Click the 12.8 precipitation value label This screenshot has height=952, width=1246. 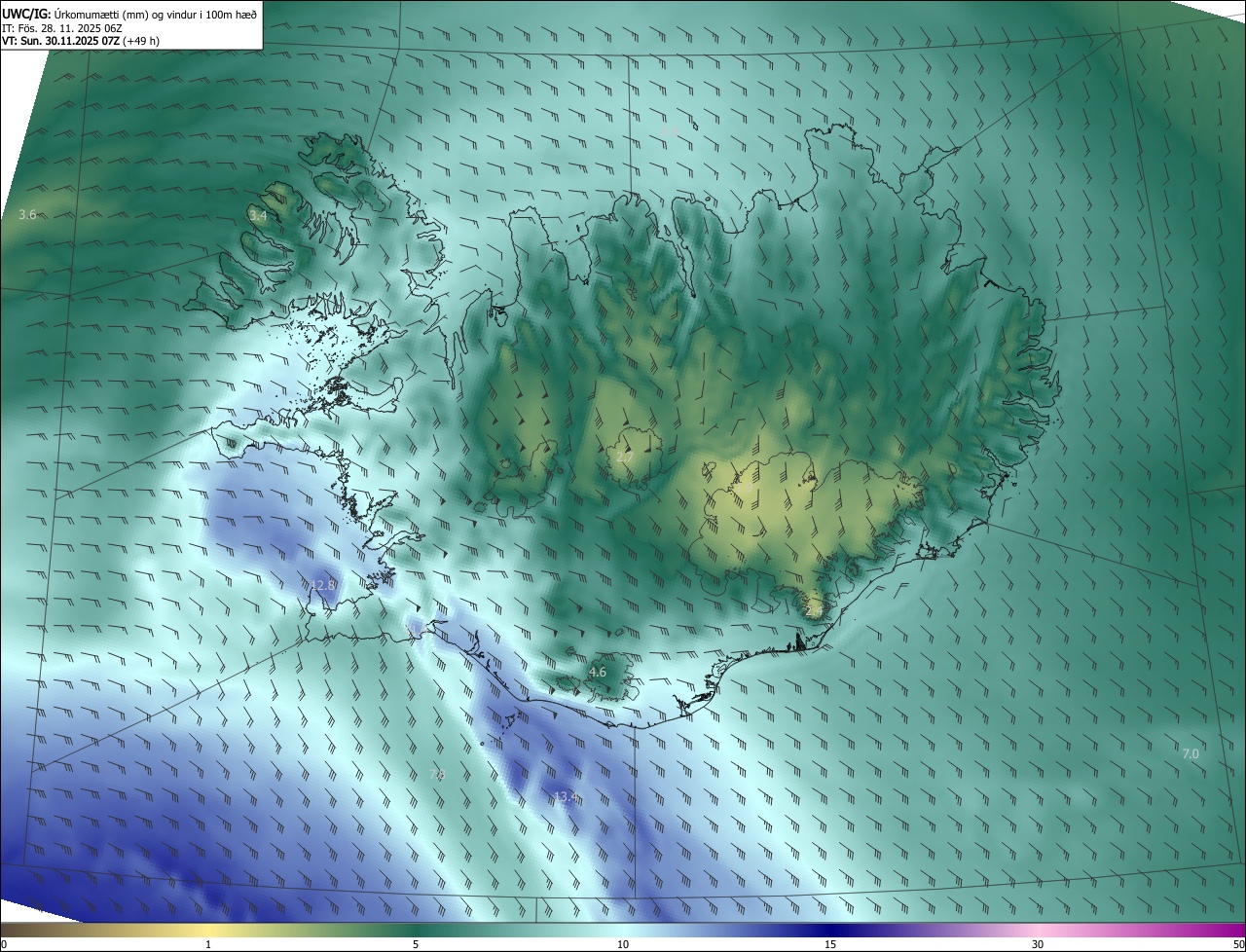point(323,585)
